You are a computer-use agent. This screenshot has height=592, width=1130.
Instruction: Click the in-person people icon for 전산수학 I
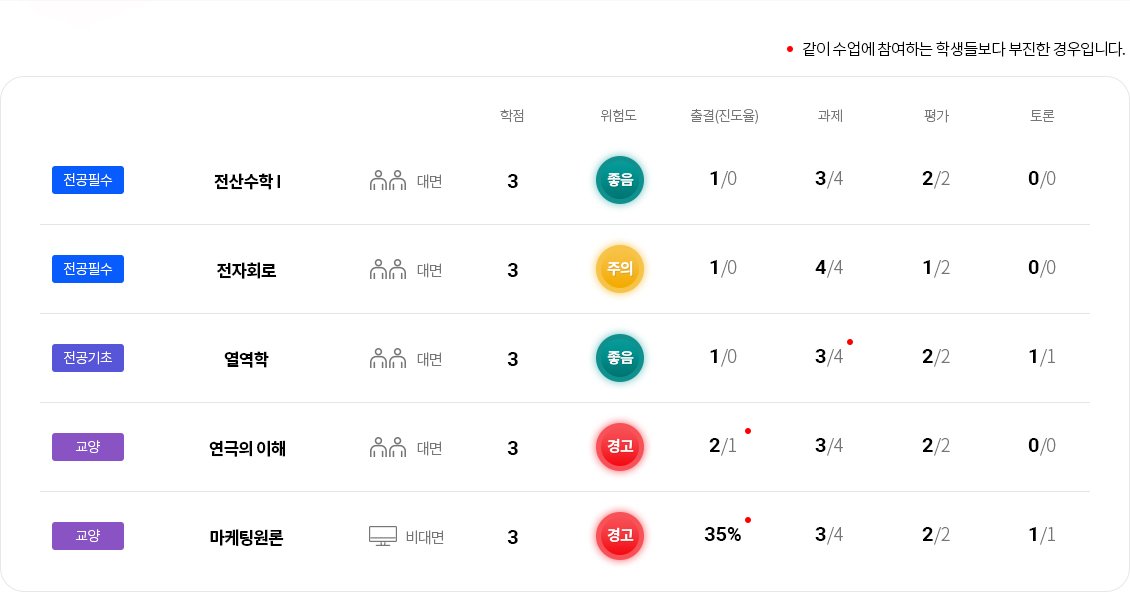(x=388, y=180)
